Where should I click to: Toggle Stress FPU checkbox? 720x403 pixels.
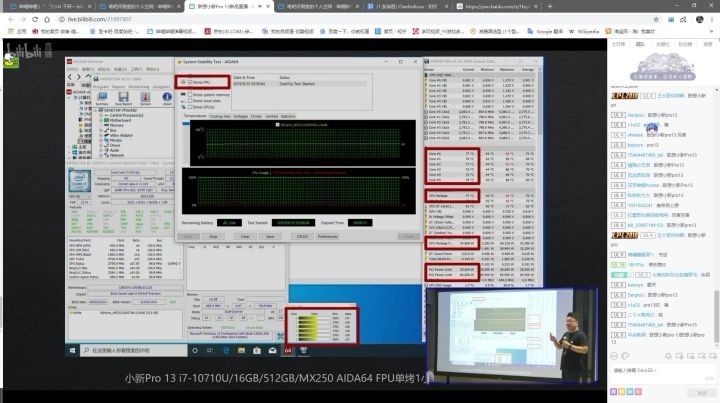point(190,82)
